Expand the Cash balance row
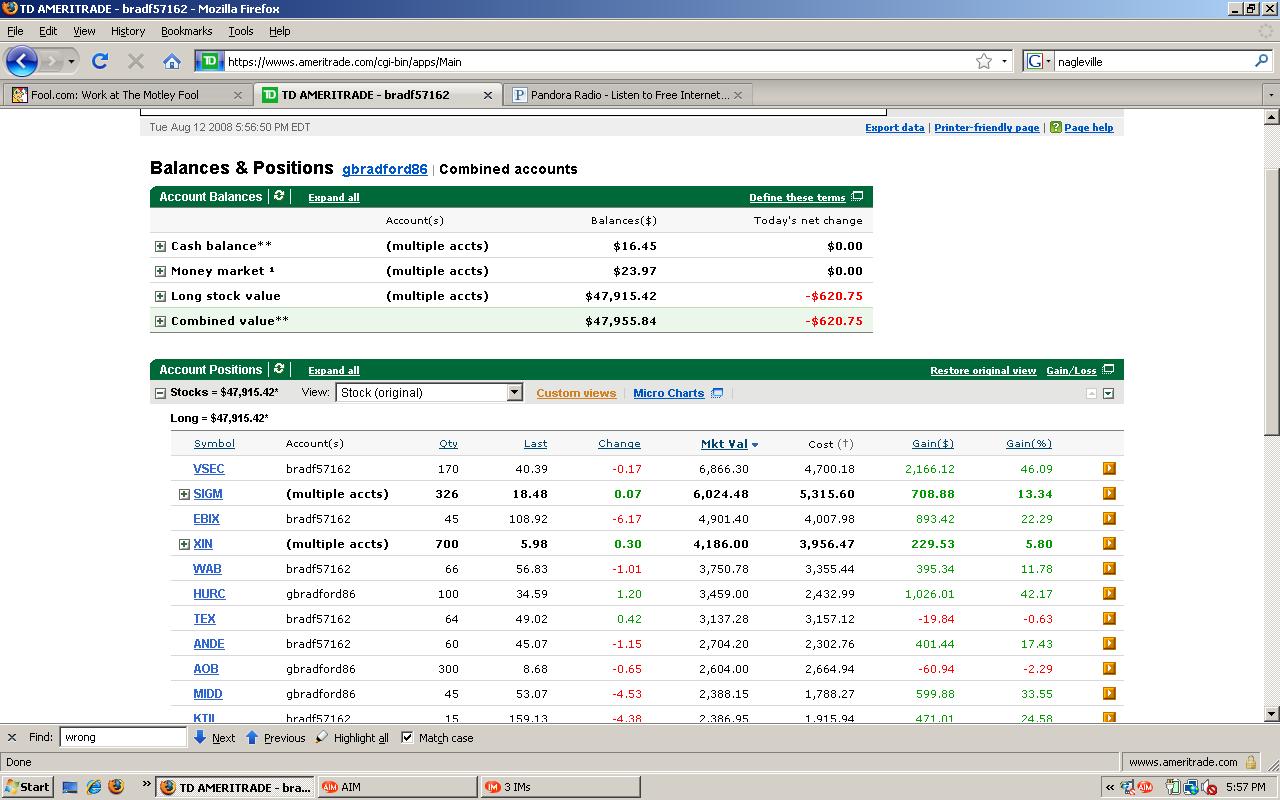1280x800 pixels. [160, 246]
